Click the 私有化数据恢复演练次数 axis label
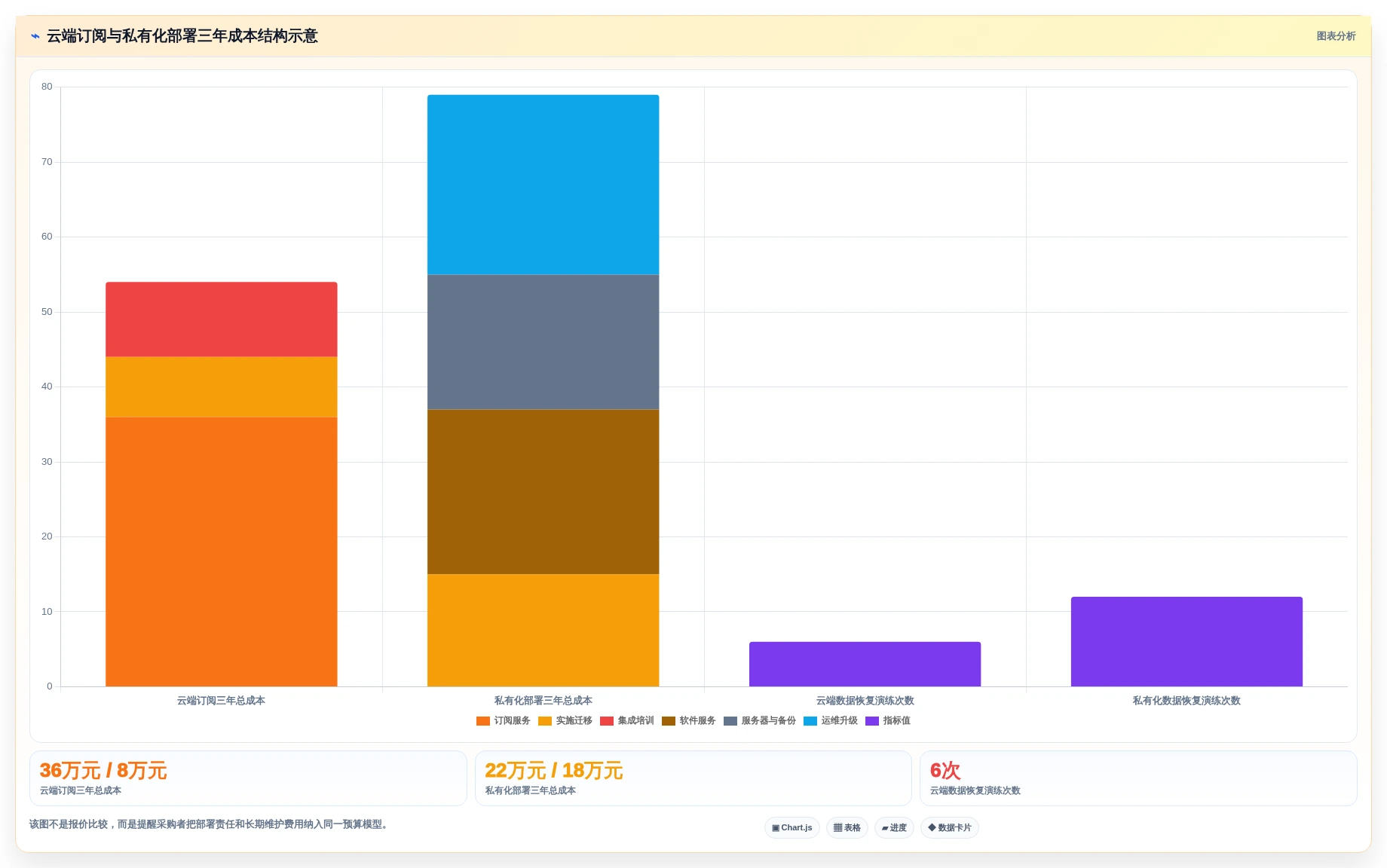Image resolution: width=1387 pixels, height=868 pixels. [x=1186, y=701]
